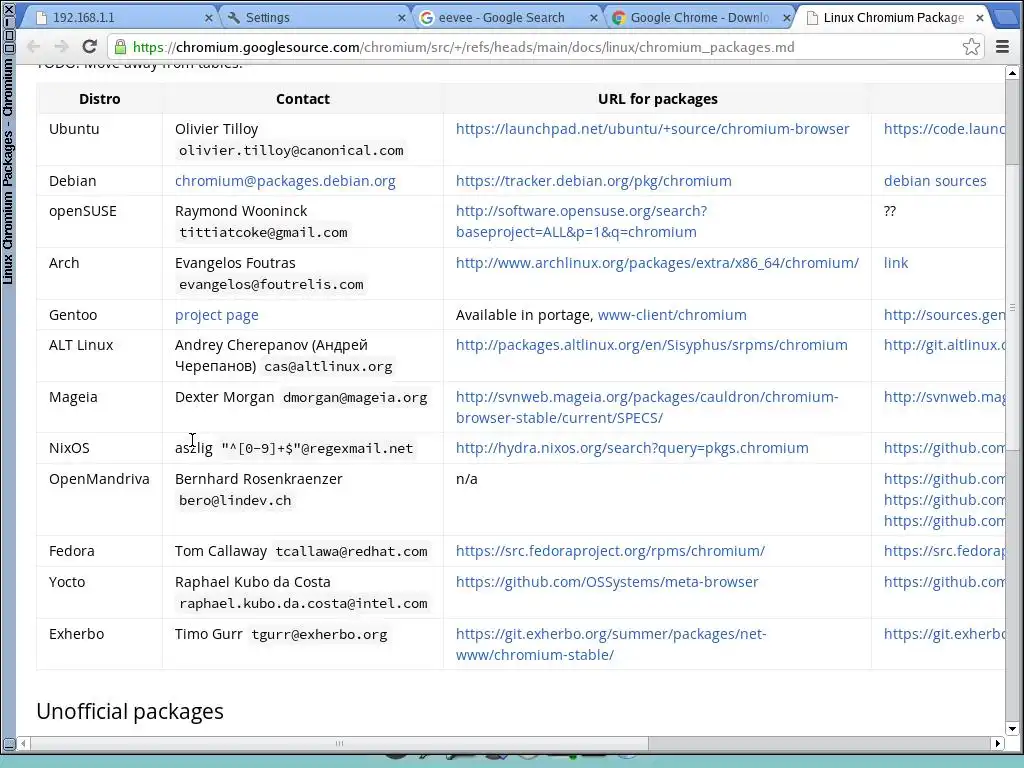Open the Chrome hamburger menu
This screenshot has height=768, width=1024.
click(1002, 46)
